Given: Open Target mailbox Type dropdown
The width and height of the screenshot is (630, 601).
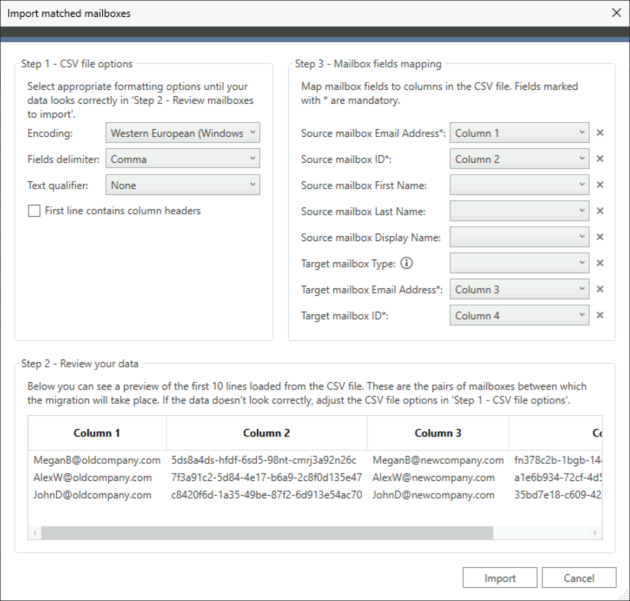Looking at the screenshot, I should pos(520,263).
